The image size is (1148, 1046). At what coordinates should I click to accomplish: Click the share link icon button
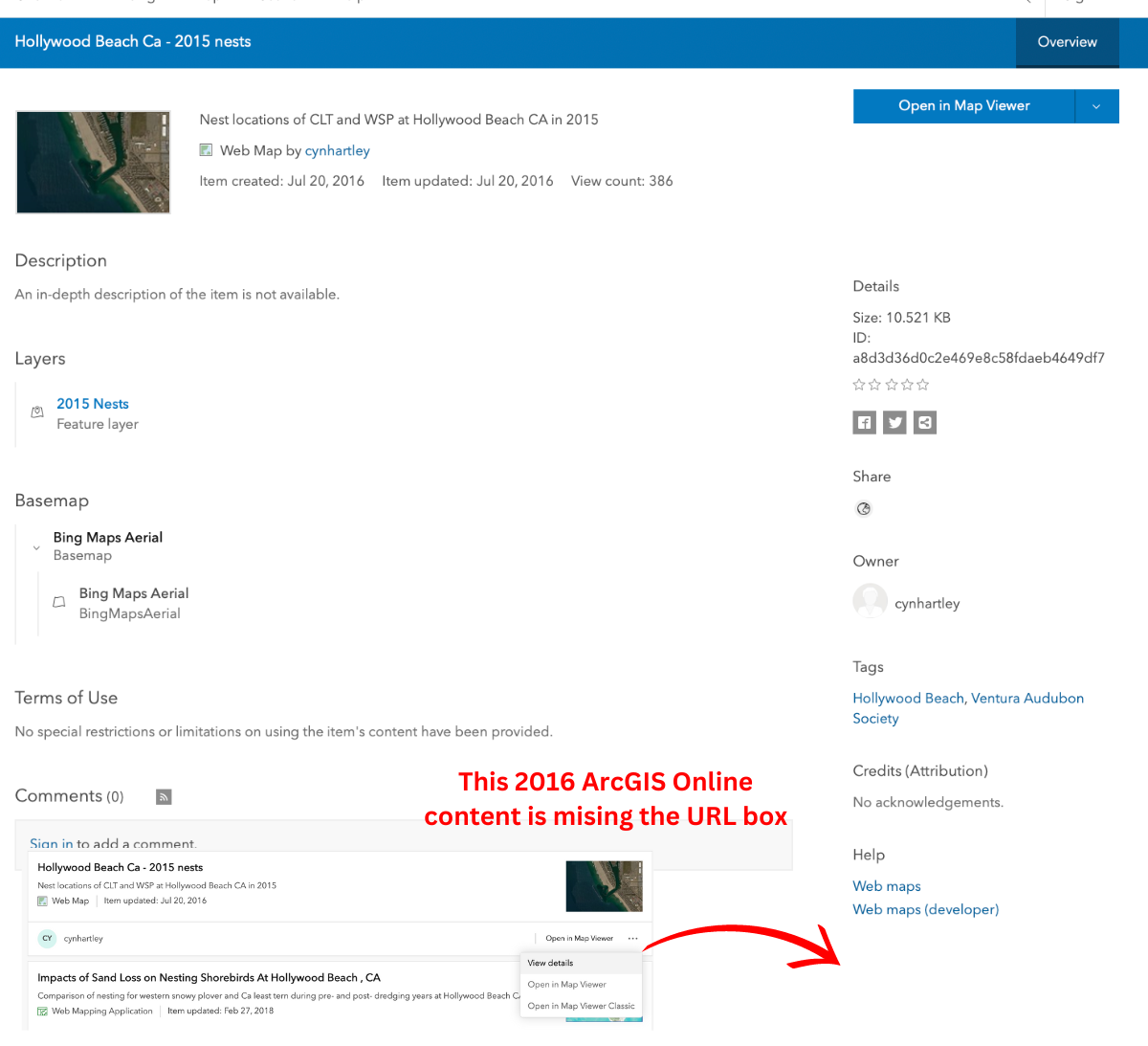[925, 423]
